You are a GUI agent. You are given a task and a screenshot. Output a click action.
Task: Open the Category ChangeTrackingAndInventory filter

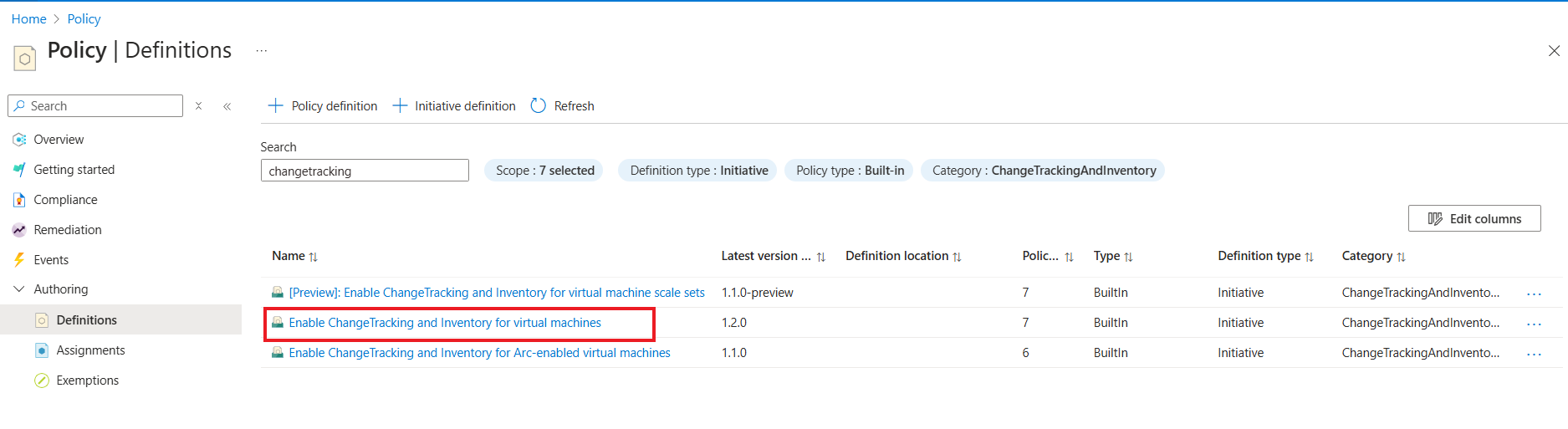(1043, 171)
